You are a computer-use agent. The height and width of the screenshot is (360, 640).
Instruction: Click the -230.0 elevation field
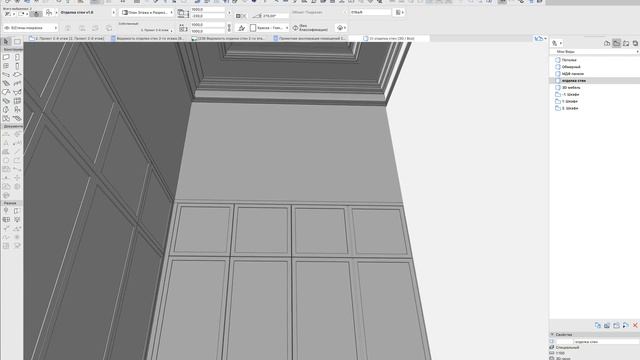208,16
